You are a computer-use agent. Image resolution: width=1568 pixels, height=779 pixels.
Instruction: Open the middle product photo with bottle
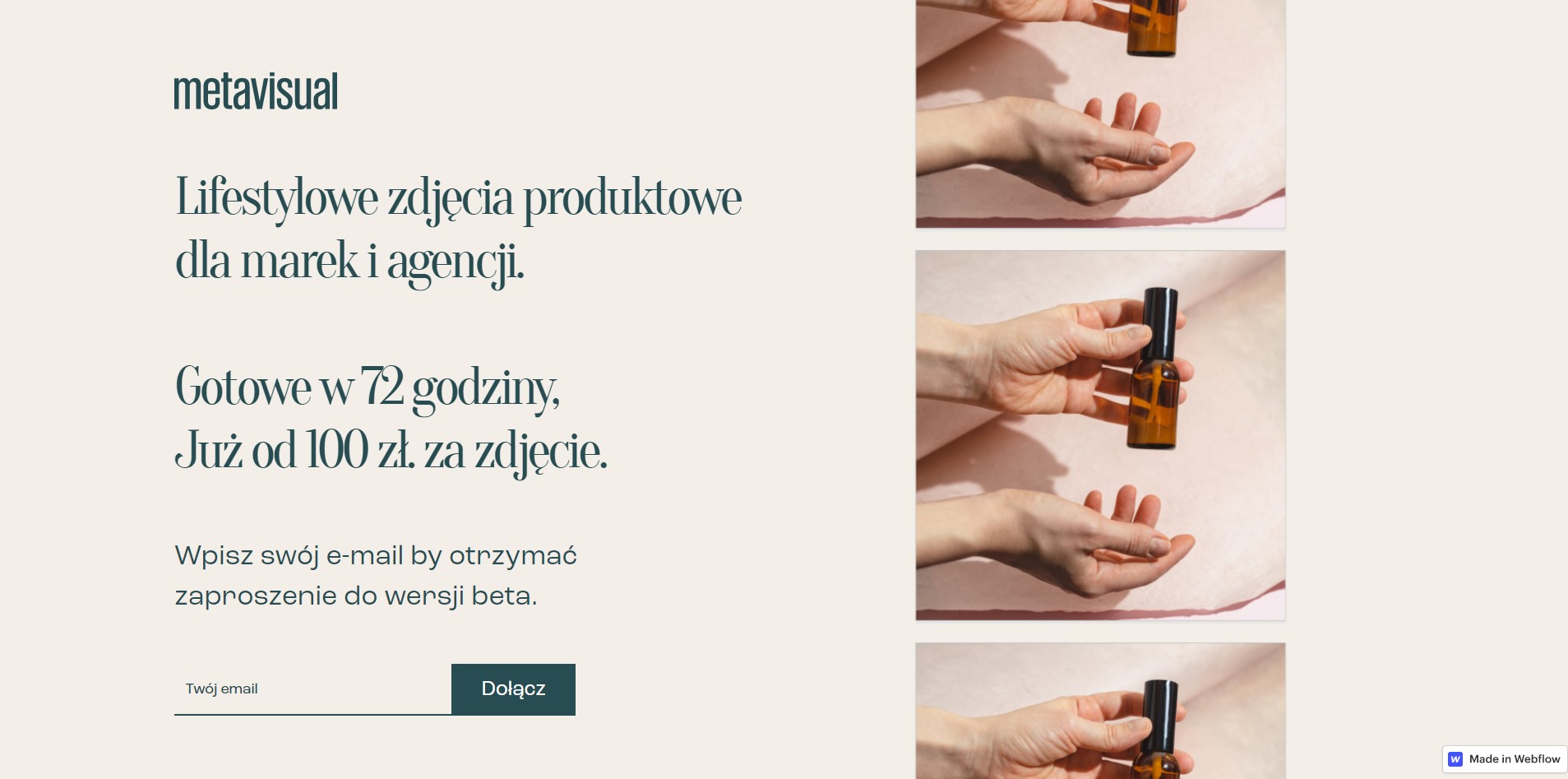pos(1100,435)
